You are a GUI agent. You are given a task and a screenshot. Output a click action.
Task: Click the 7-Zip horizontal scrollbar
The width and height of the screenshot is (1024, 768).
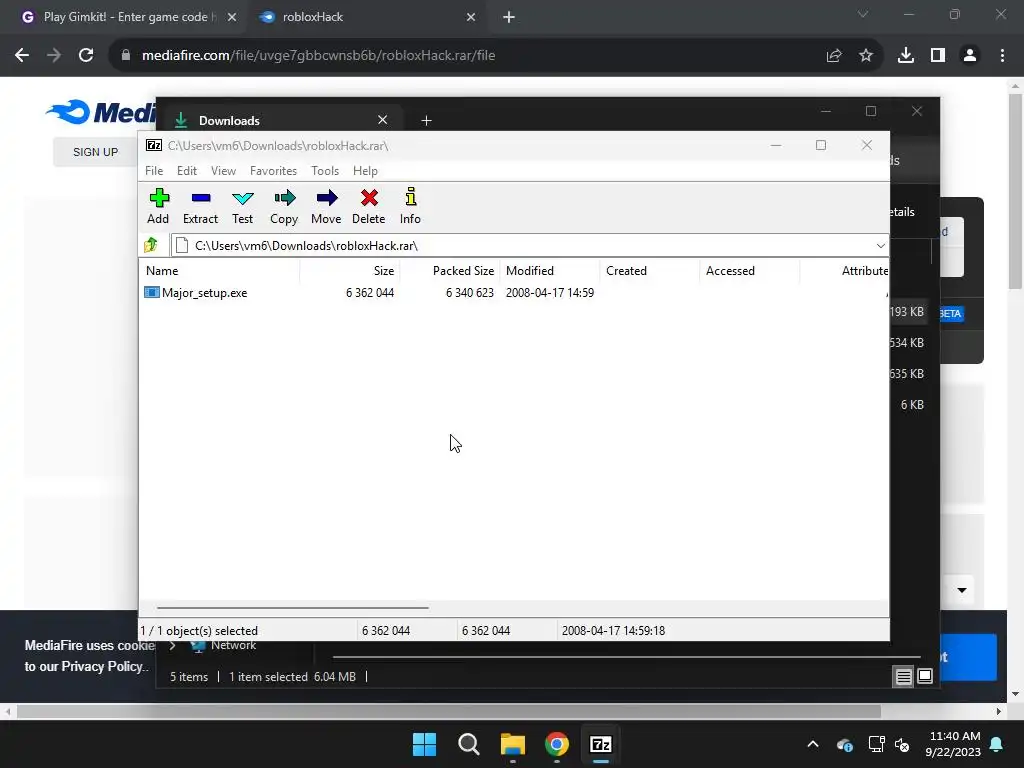click(293, 607)
